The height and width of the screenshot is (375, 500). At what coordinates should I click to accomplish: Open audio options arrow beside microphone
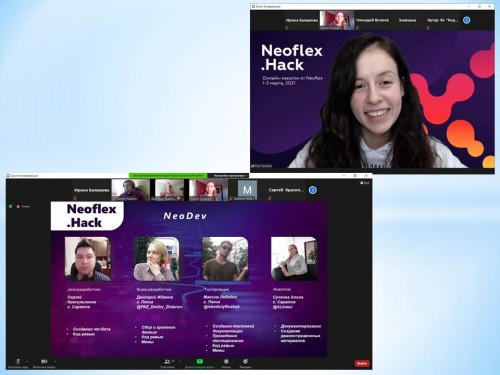[x=27, y=361]
